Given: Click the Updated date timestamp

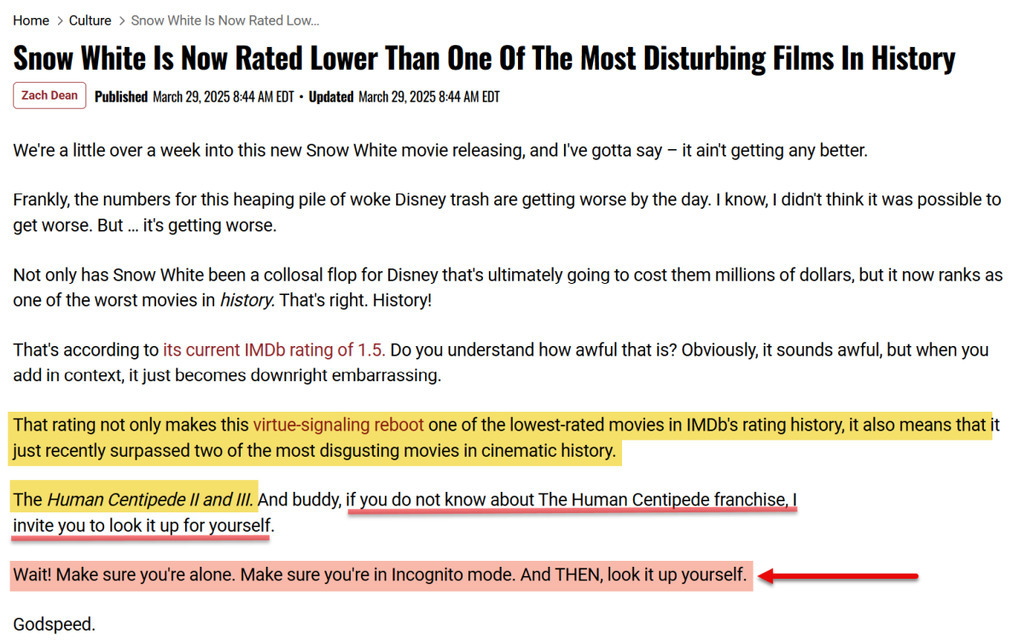Looking at the screenshot, I should point(428,97).
